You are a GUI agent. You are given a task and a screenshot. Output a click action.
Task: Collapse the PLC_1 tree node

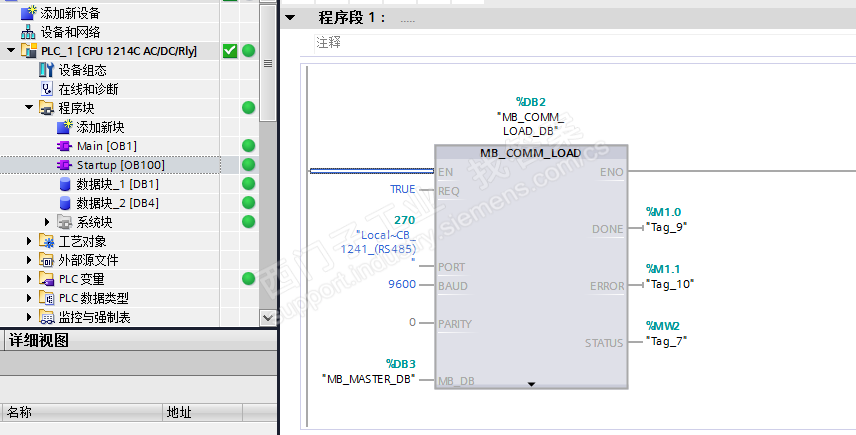(x=11, y=50)
